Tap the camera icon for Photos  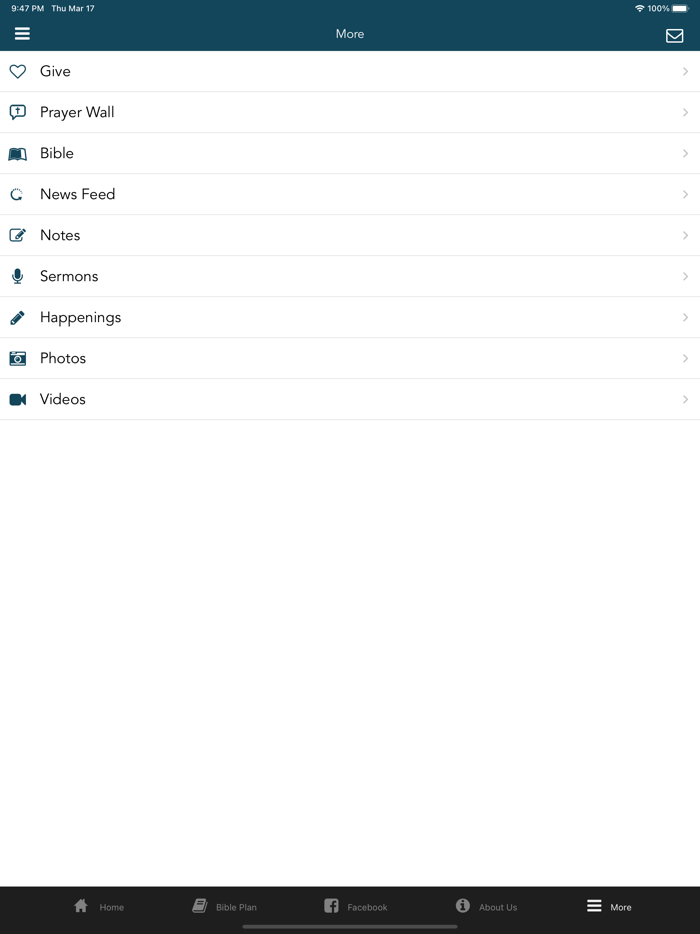18,359
